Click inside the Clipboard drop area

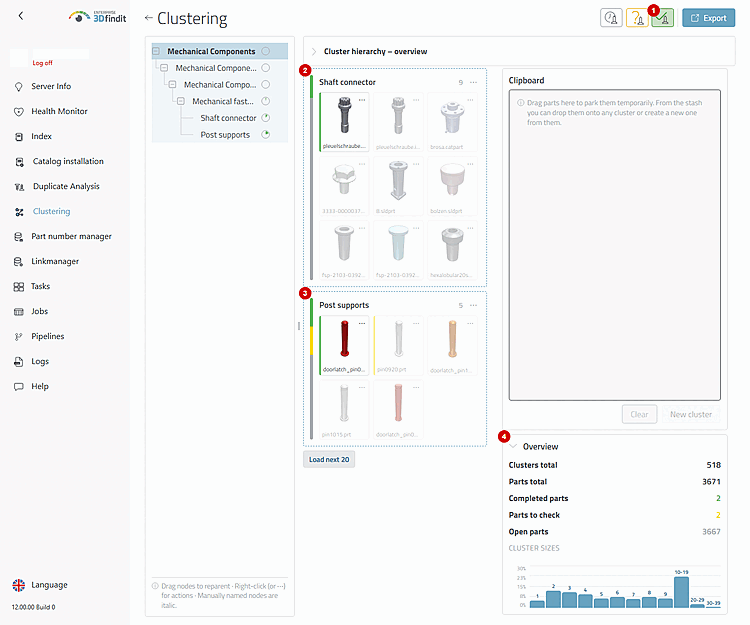615,245
